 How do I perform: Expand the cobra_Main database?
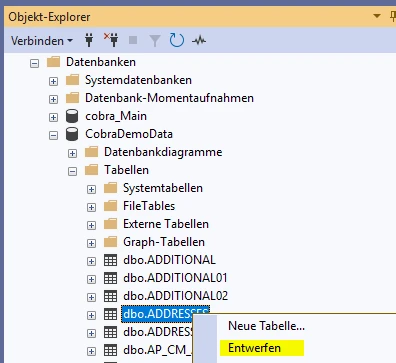click(x=53, y=117)
